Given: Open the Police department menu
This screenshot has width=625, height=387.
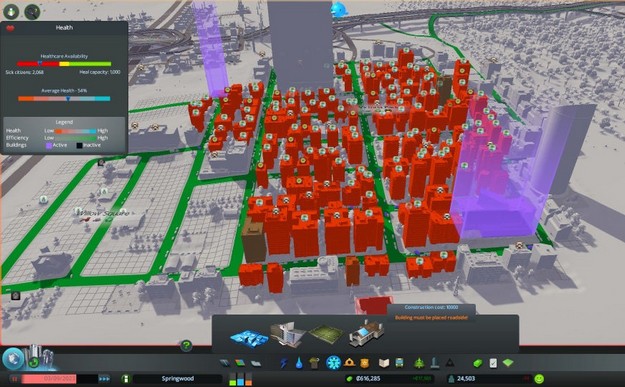Looking at the screenshot, I should point(365,363).
